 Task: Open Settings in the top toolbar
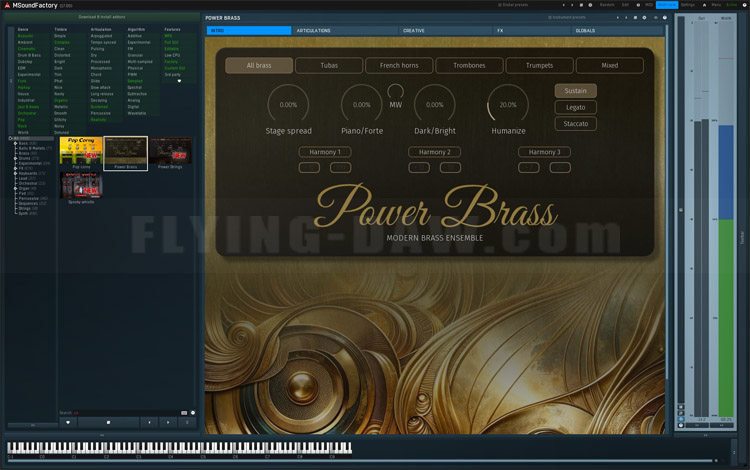point(688,5)
